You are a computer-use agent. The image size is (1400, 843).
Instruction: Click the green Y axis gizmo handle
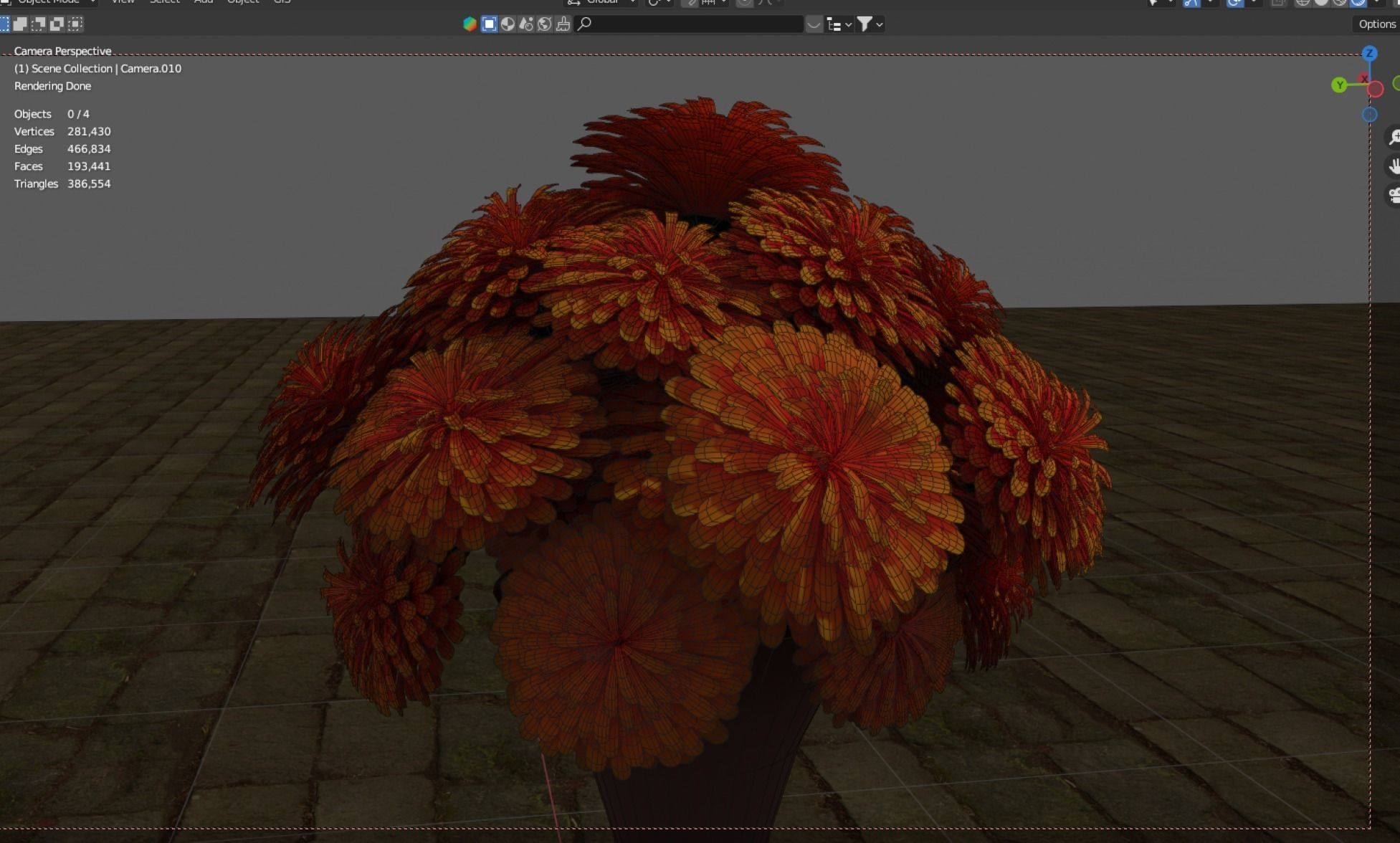[x=1338, y=85]
